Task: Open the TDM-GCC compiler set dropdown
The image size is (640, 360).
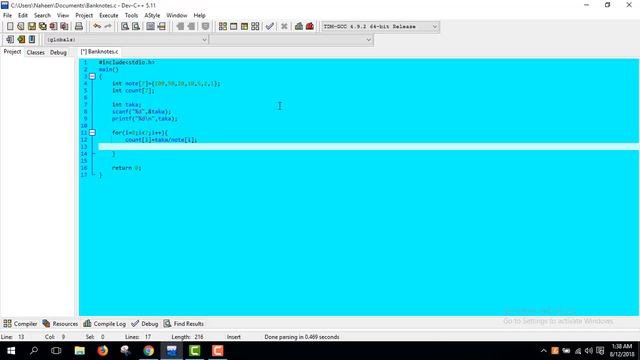Action: coord(380,27)
